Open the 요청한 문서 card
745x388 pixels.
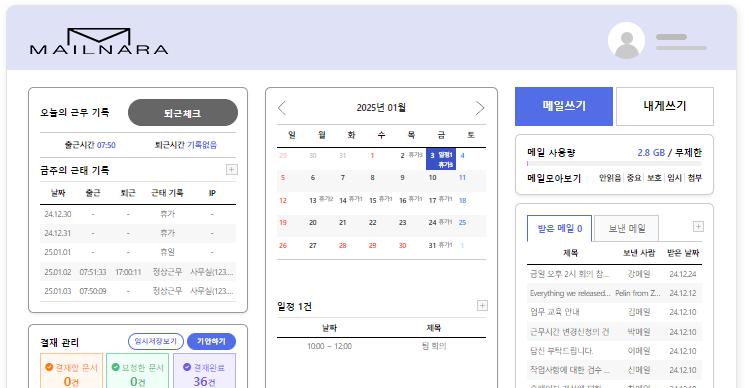(138, 371)
